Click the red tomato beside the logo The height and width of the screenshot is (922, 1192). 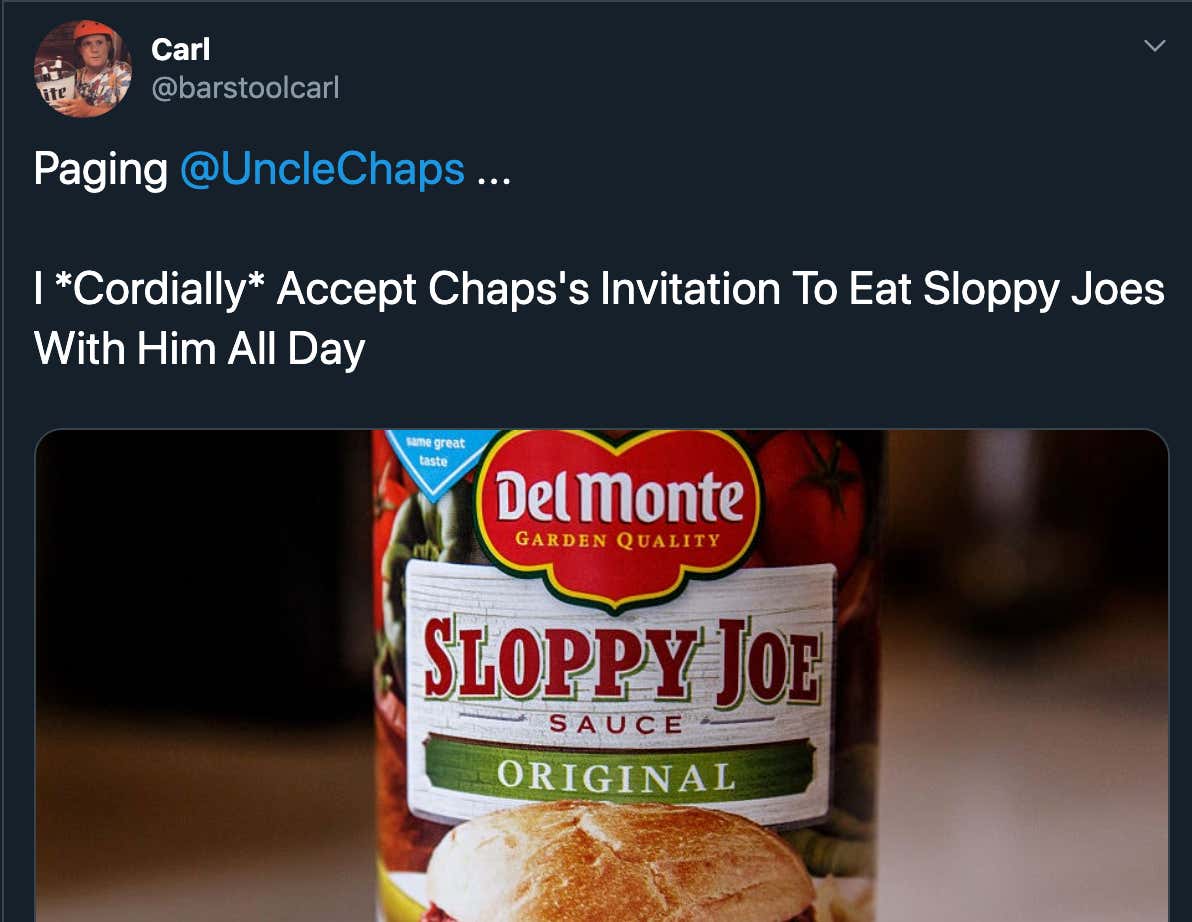pos(810,492)
